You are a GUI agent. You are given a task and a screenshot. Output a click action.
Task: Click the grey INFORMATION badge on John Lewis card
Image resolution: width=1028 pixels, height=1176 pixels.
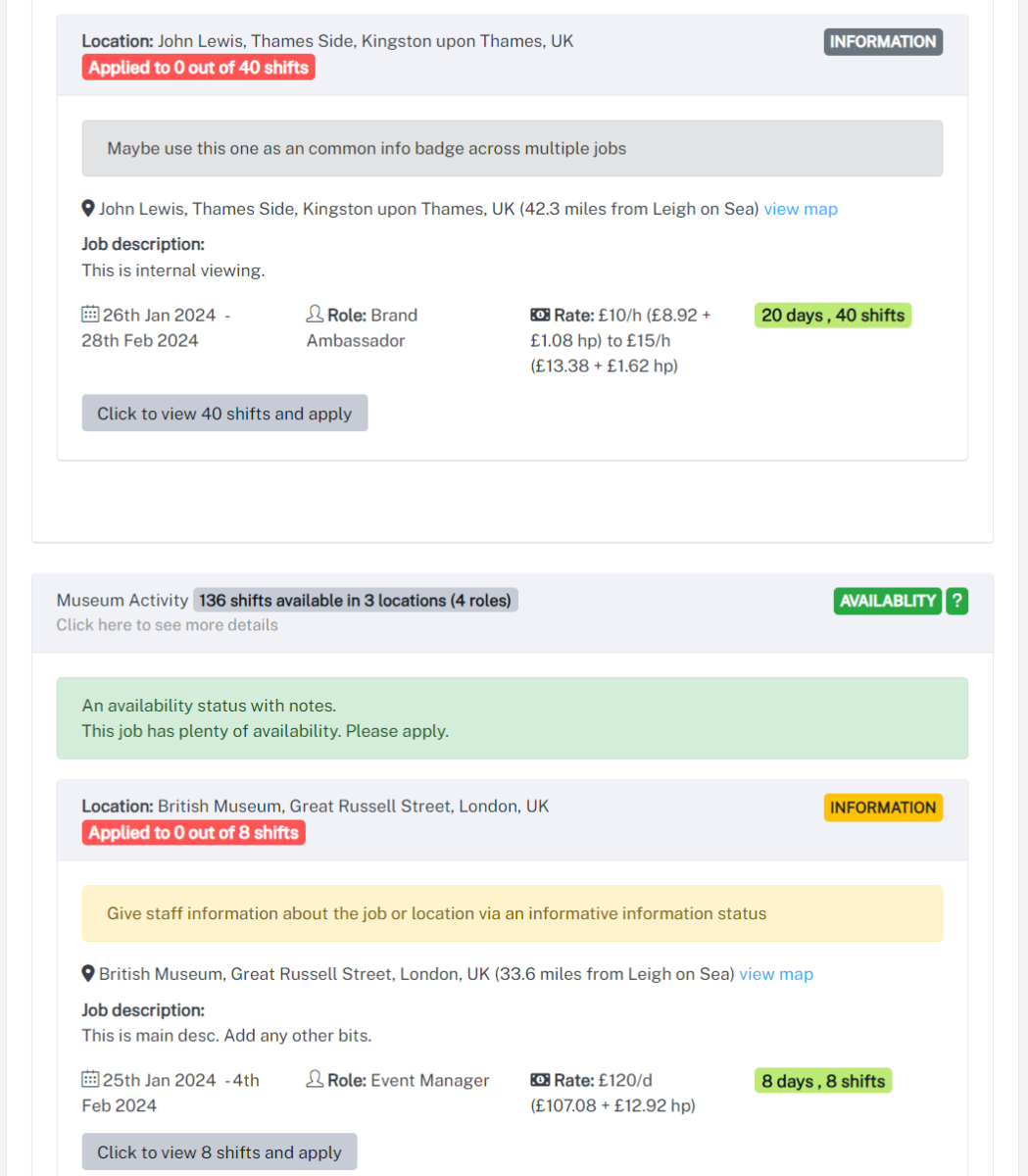[883, 42]
